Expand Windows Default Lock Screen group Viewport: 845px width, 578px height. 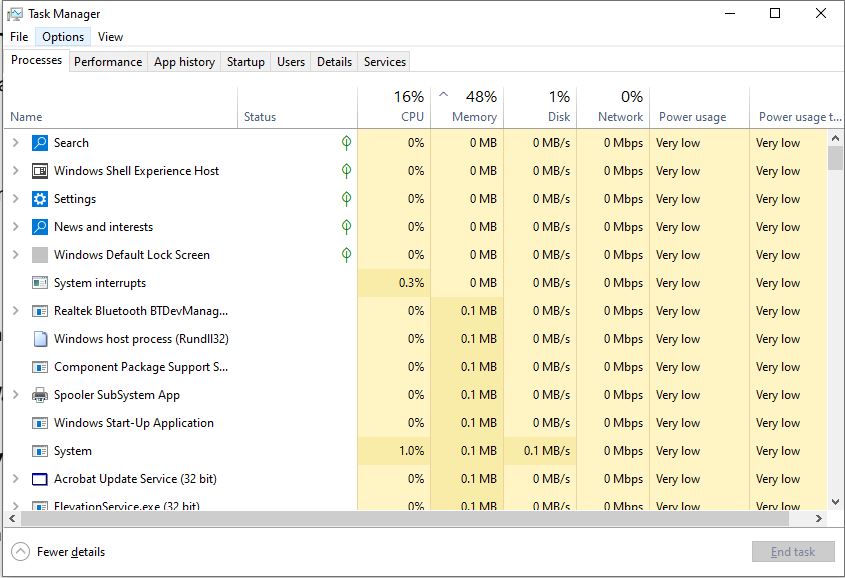coord(16,255)
